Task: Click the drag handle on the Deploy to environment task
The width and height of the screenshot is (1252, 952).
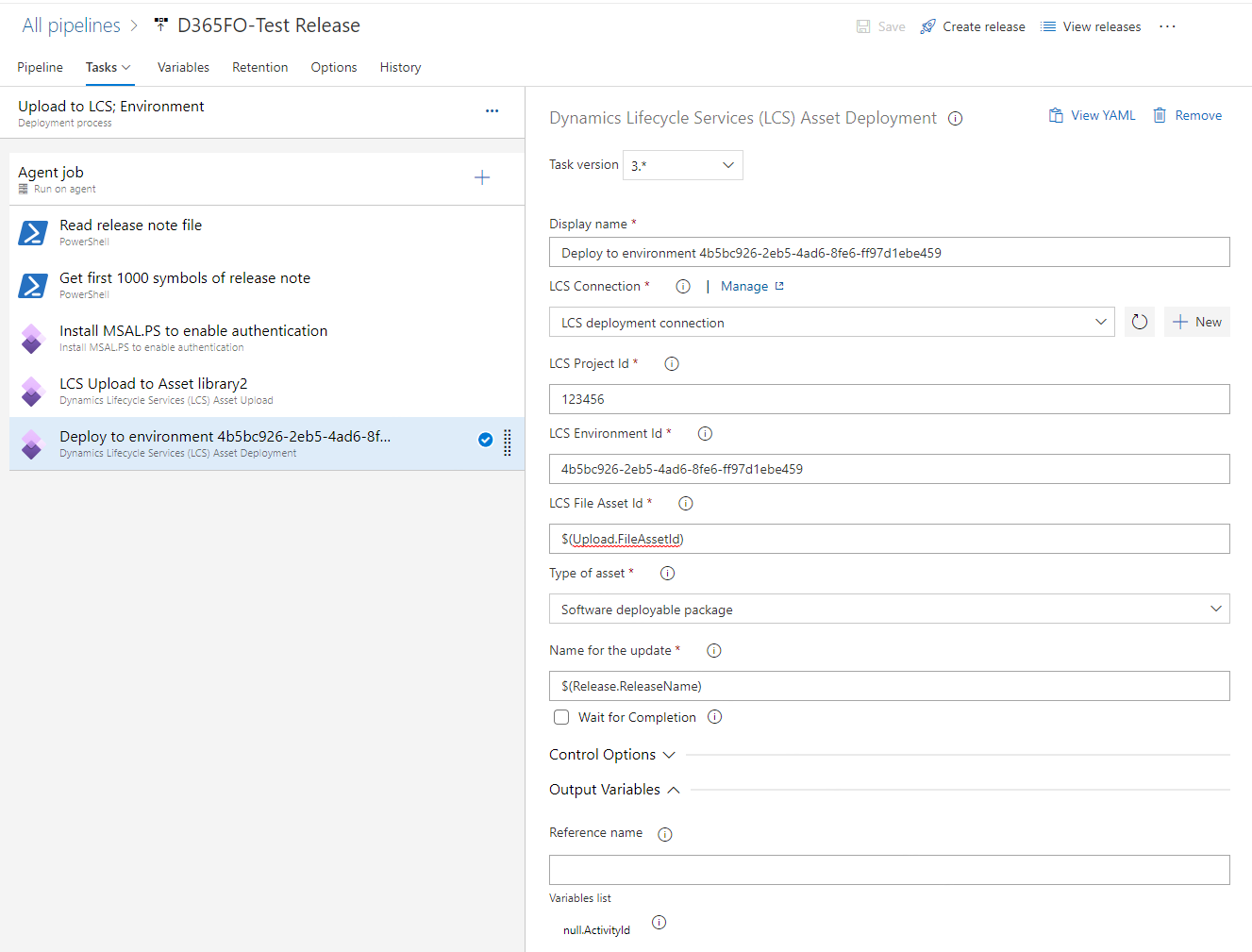Action: (x=508, y=442)
